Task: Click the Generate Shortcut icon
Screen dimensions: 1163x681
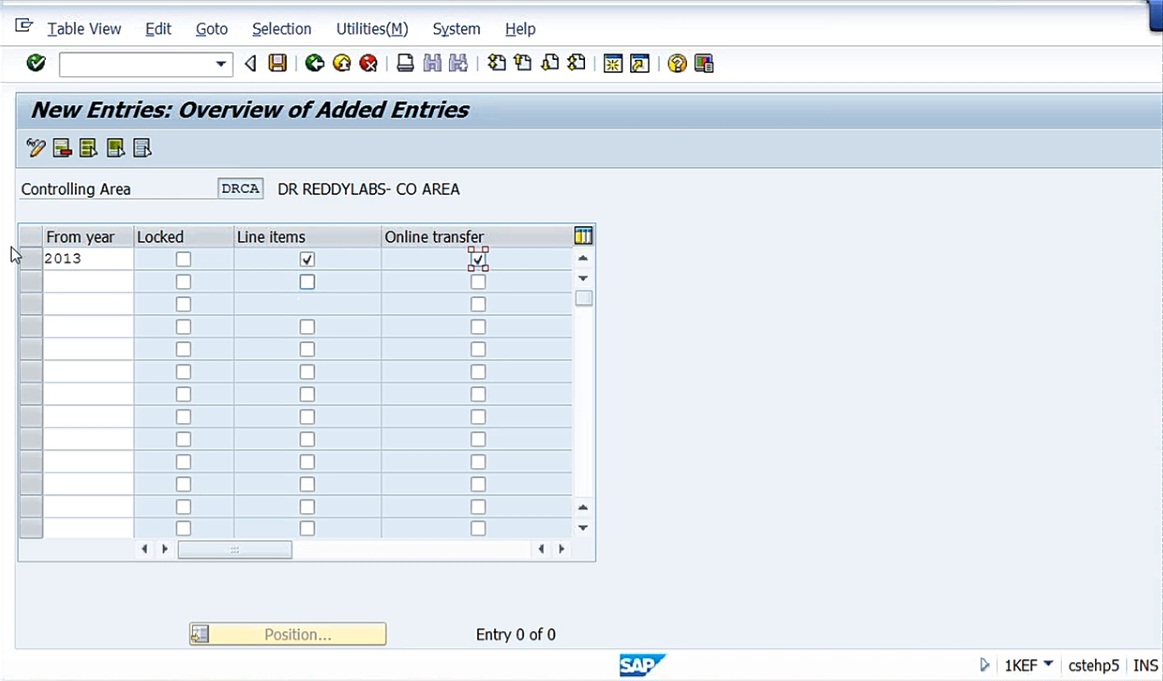Action: point(639,64)
